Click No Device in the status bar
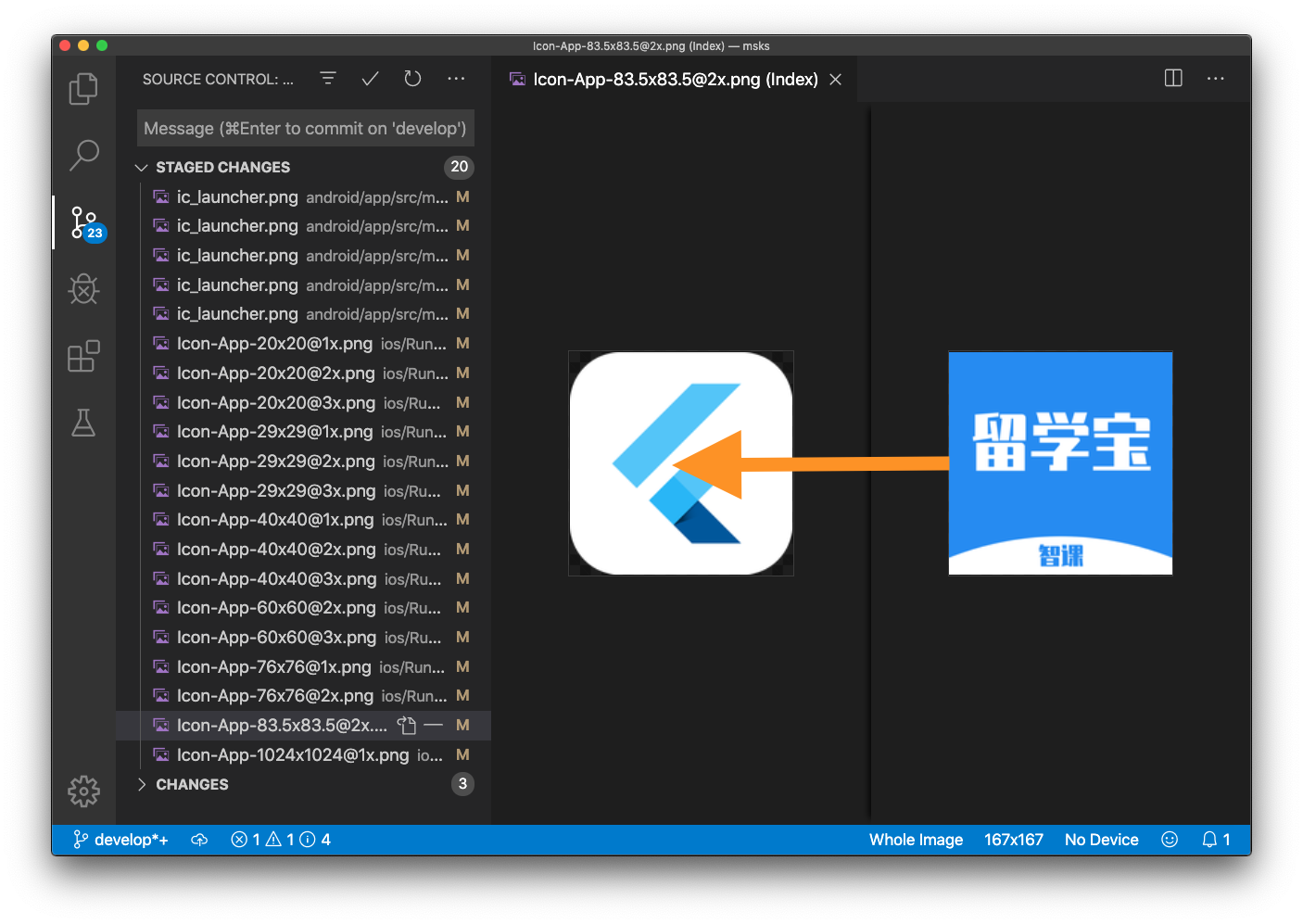Screen dimensions: 1303x924 tap(1101, 840)
